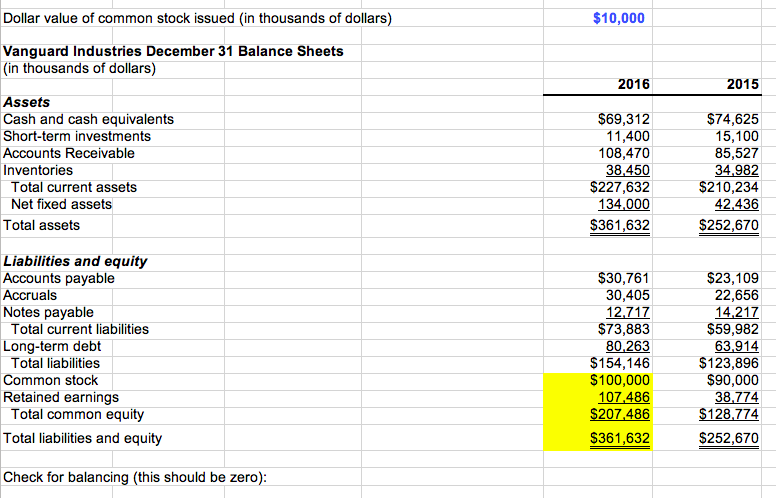Click the (in thousands of dollars) subtitle cell

[x=79, y=68]
